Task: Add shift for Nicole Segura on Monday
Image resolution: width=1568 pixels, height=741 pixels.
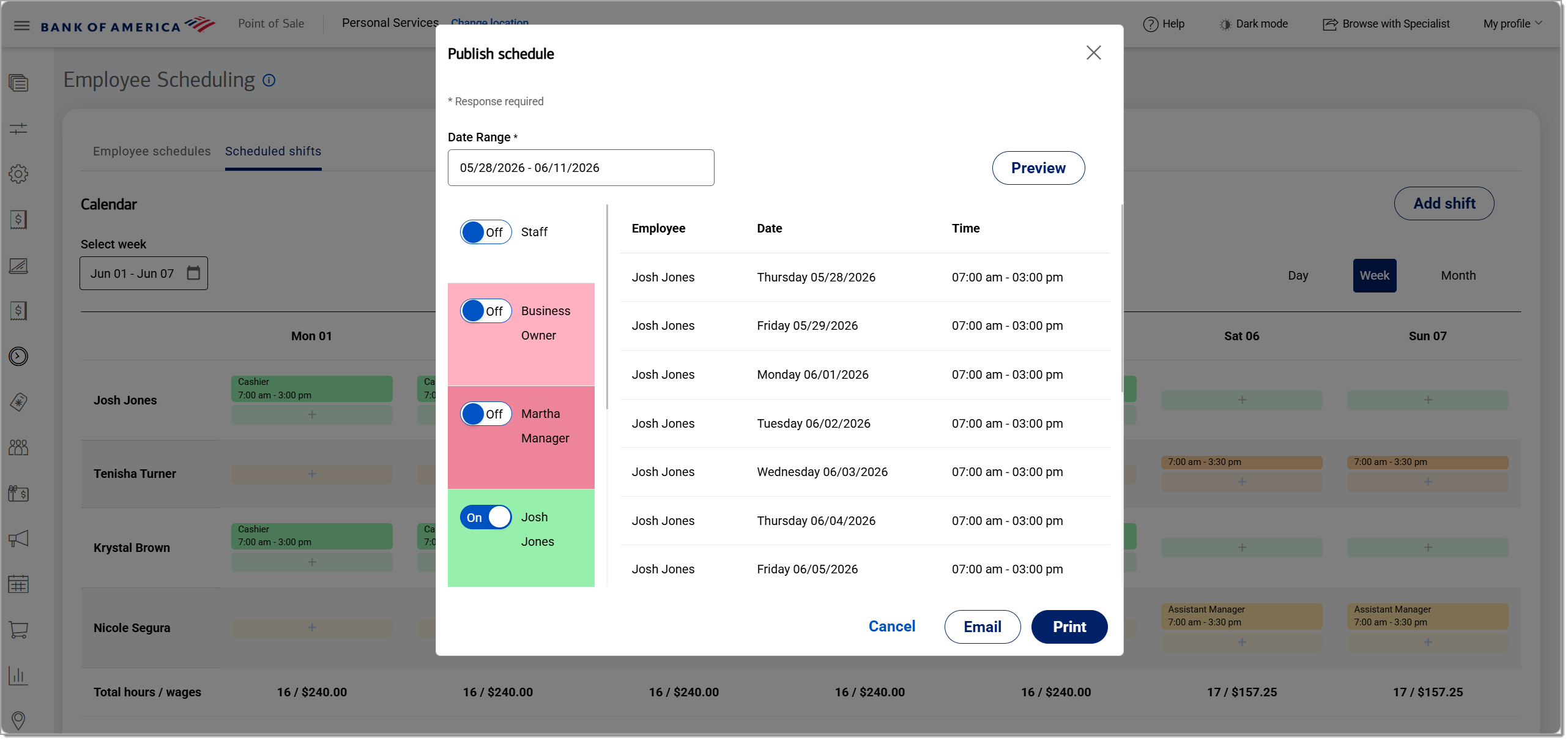Action: [x=311, y=627]
